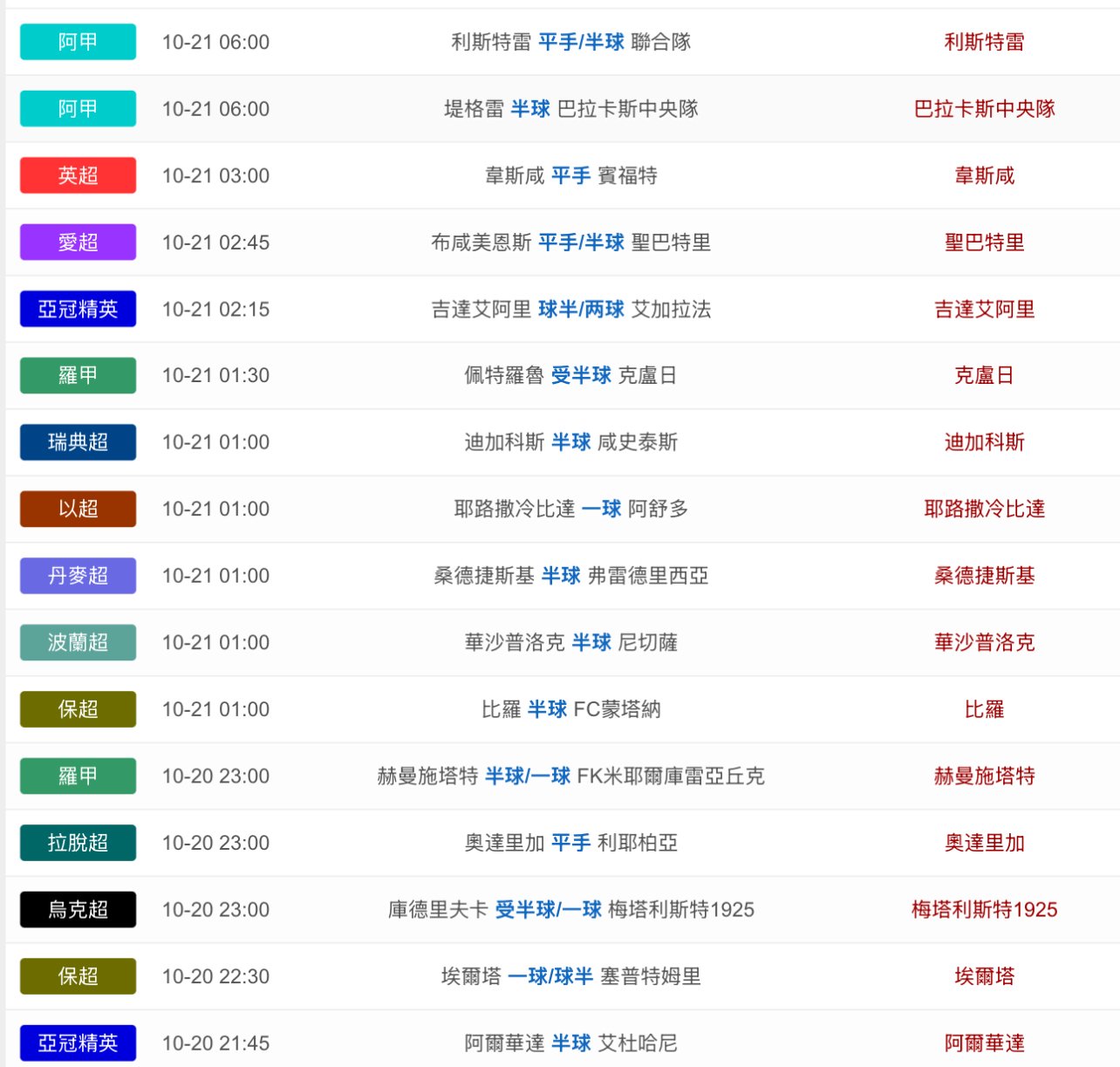Select the purple 愛超 league tag
Image resolution: width=1120 pixels, height=1067 pixels.
point(78,243)
